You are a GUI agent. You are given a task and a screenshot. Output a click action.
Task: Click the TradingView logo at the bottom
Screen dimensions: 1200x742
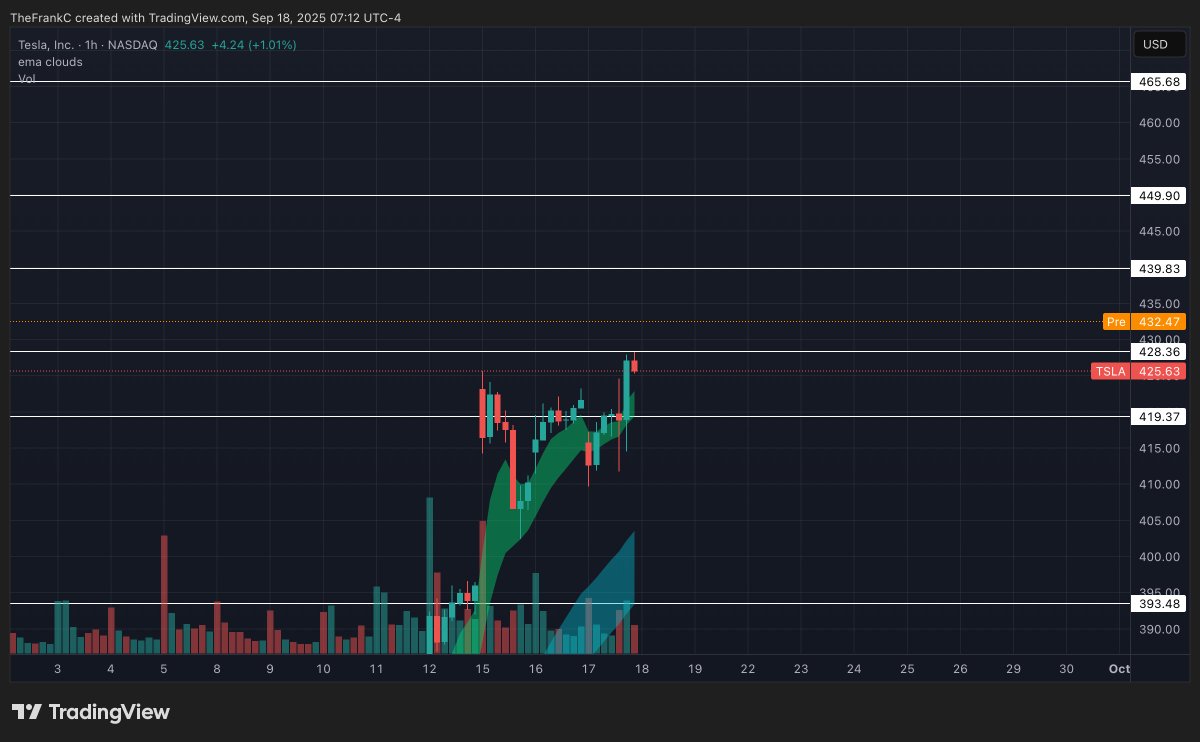tap(91, 712)
